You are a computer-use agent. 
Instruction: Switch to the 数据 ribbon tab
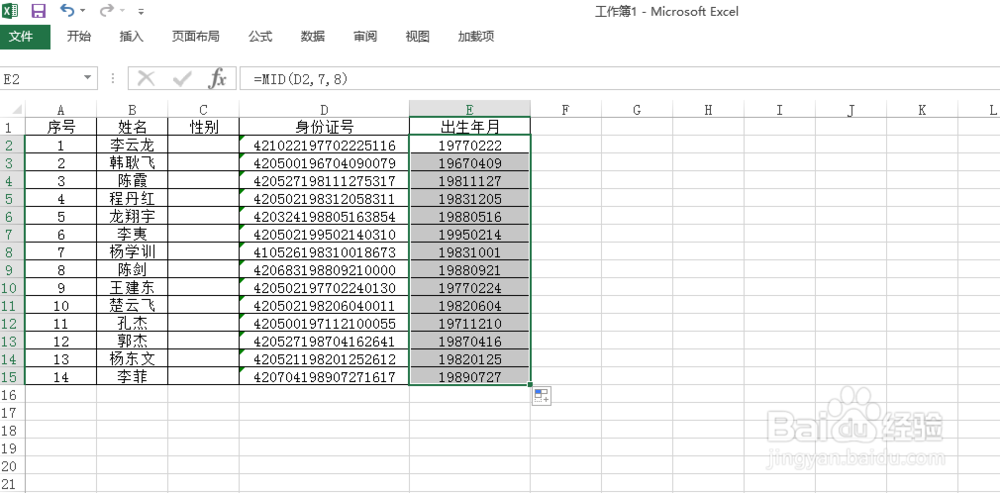pos(312,36)
